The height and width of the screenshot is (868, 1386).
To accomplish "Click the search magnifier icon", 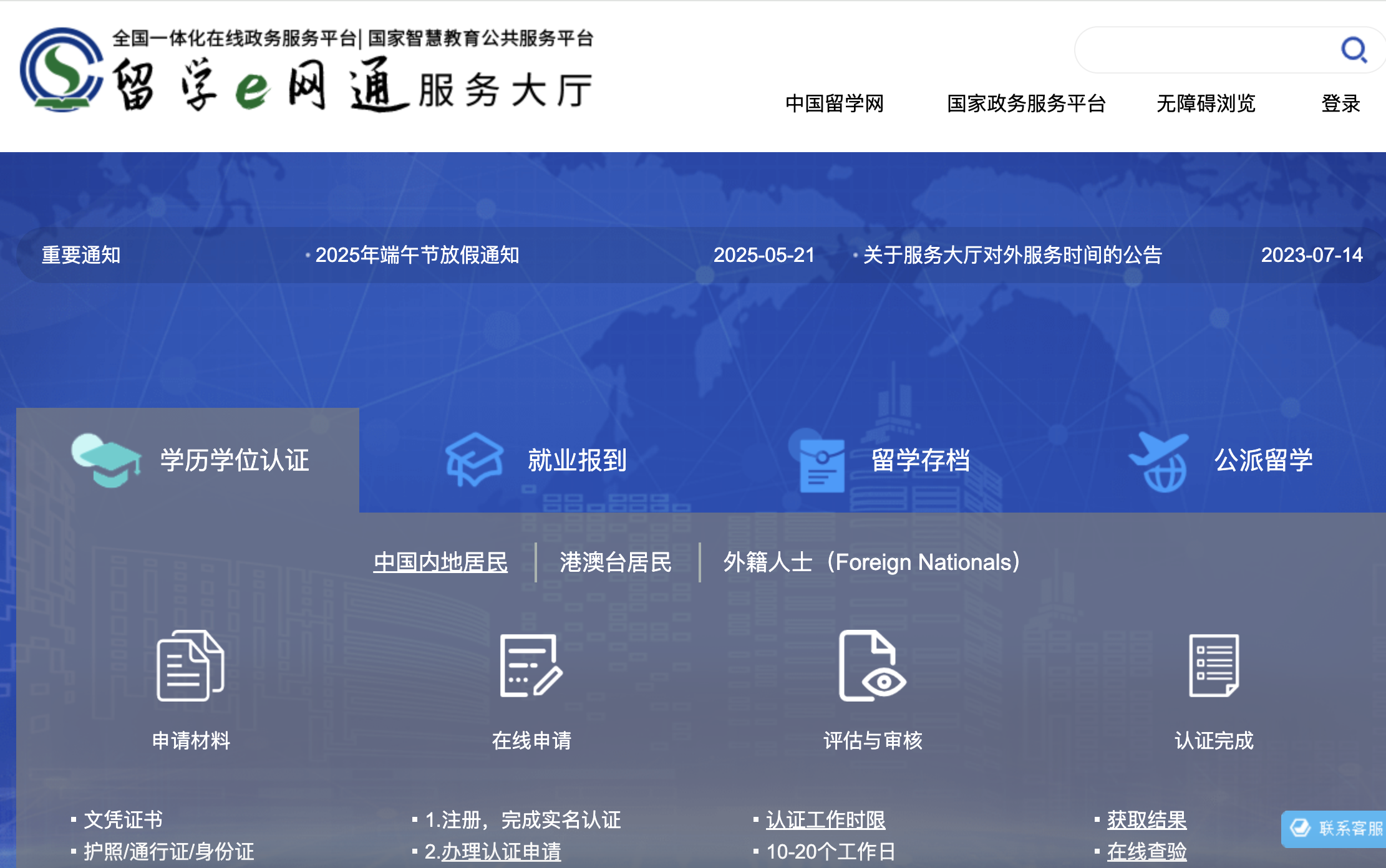I will pyautogui.click(x=1354, y=50).
